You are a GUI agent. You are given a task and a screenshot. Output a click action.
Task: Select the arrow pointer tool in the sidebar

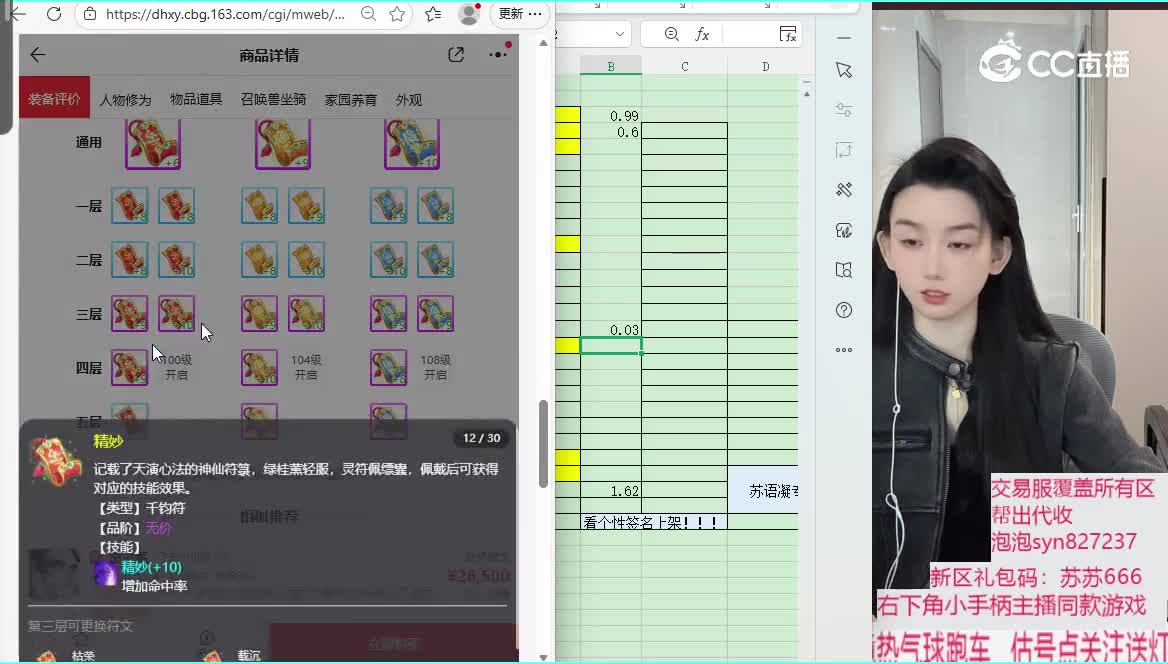pos(844,70)
